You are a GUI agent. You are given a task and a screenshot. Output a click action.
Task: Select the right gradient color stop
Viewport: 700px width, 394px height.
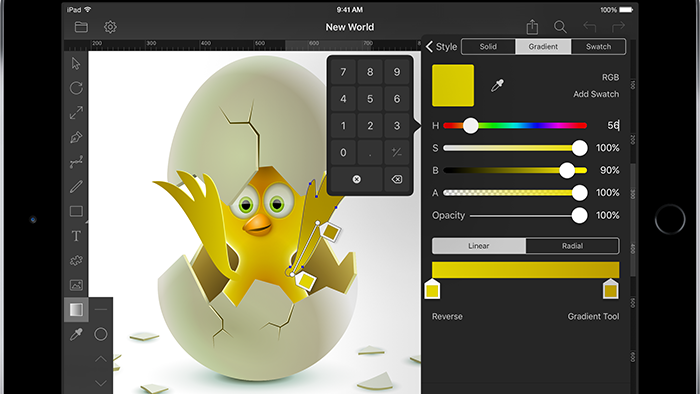point(610,289)
